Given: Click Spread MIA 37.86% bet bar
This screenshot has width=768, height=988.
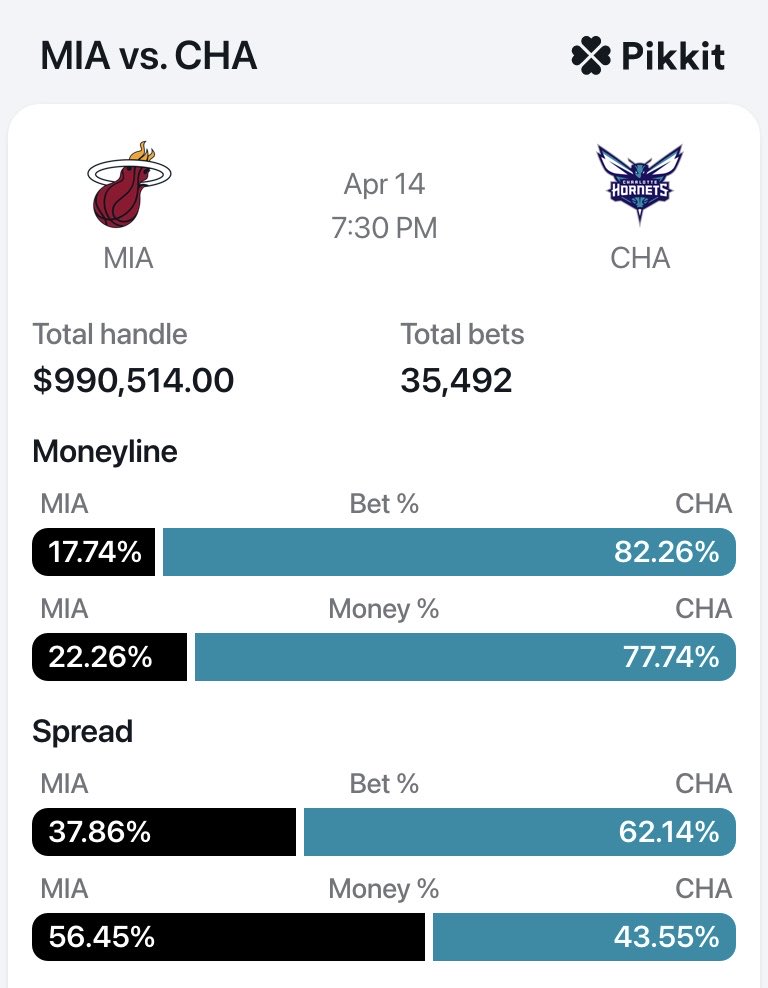Looking at the screenshot, I should [x=164, y=832].
